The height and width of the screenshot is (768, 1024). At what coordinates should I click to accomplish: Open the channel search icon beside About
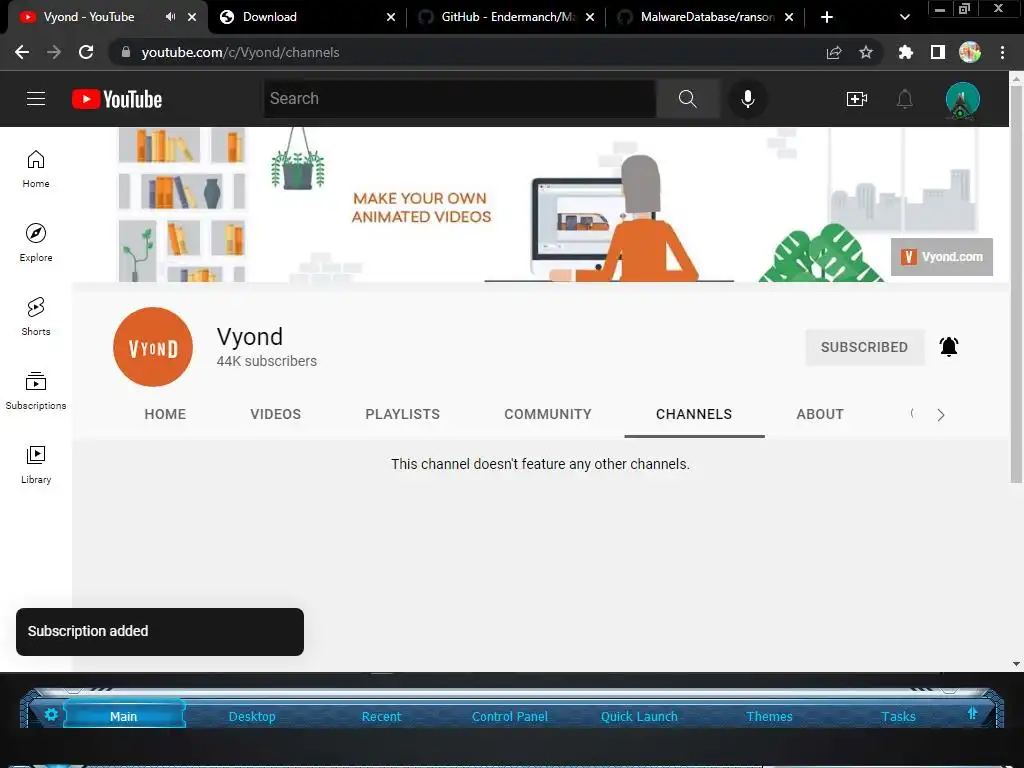pos(912,413)
